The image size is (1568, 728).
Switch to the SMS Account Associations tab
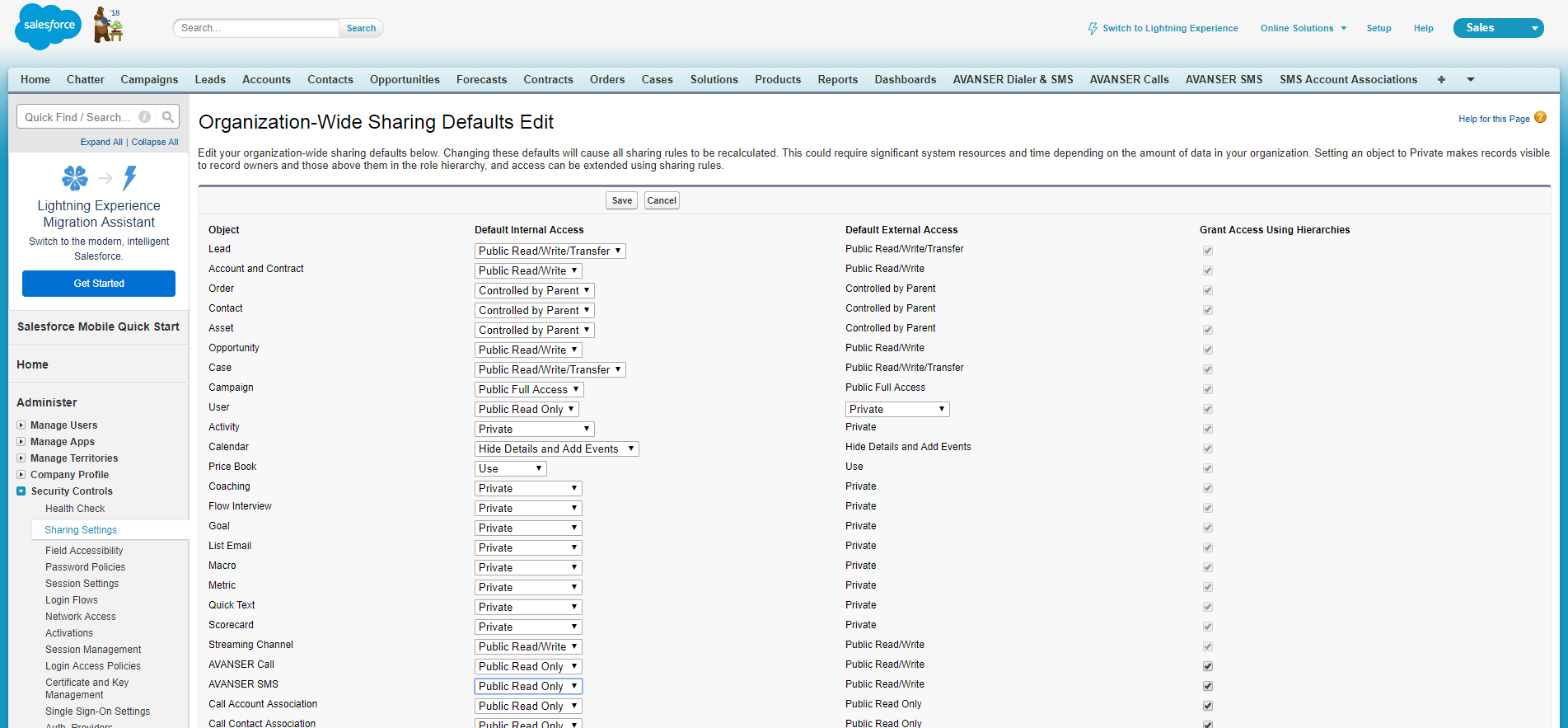click(x=1348, y=80)
